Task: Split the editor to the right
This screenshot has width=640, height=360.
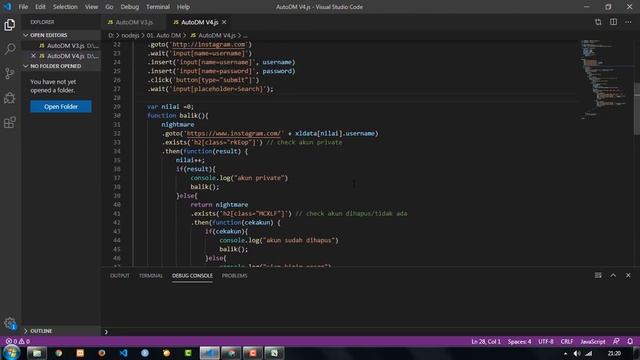Action: 613,22
